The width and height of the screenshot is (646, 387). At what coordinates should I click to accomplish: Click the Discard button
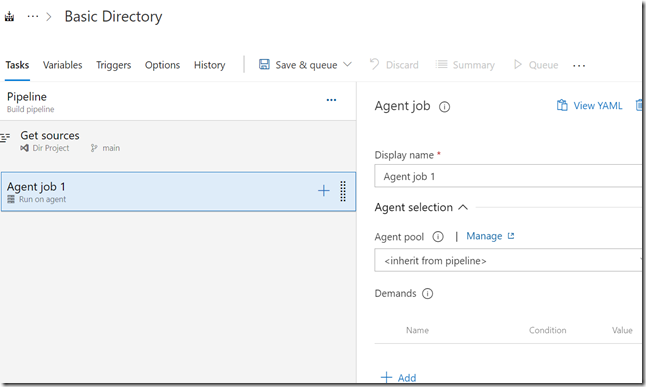[394, 65]
